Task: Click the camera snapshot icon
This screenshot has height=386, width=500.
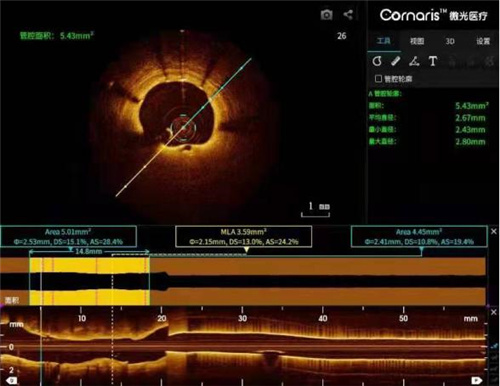Action: pos(326,15)
